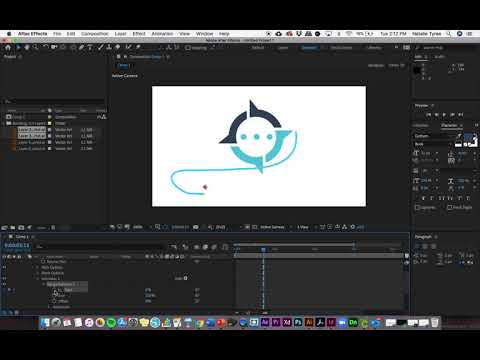Select the Clone Stamp tool

click(109, 48)
